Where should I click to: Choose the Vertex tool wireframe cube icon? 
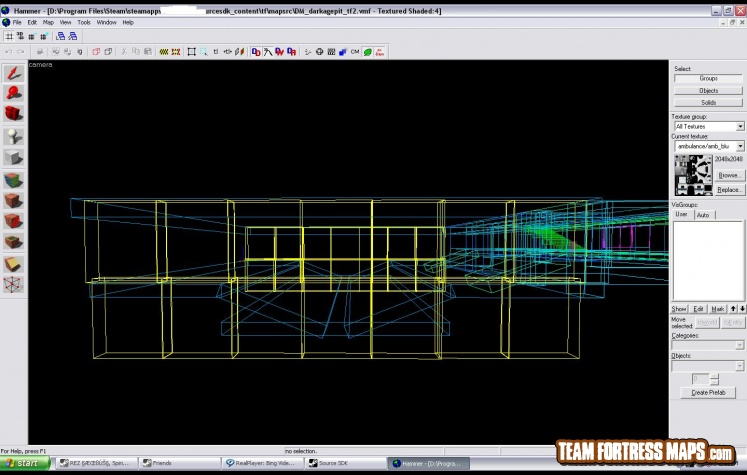pos(13,285)
